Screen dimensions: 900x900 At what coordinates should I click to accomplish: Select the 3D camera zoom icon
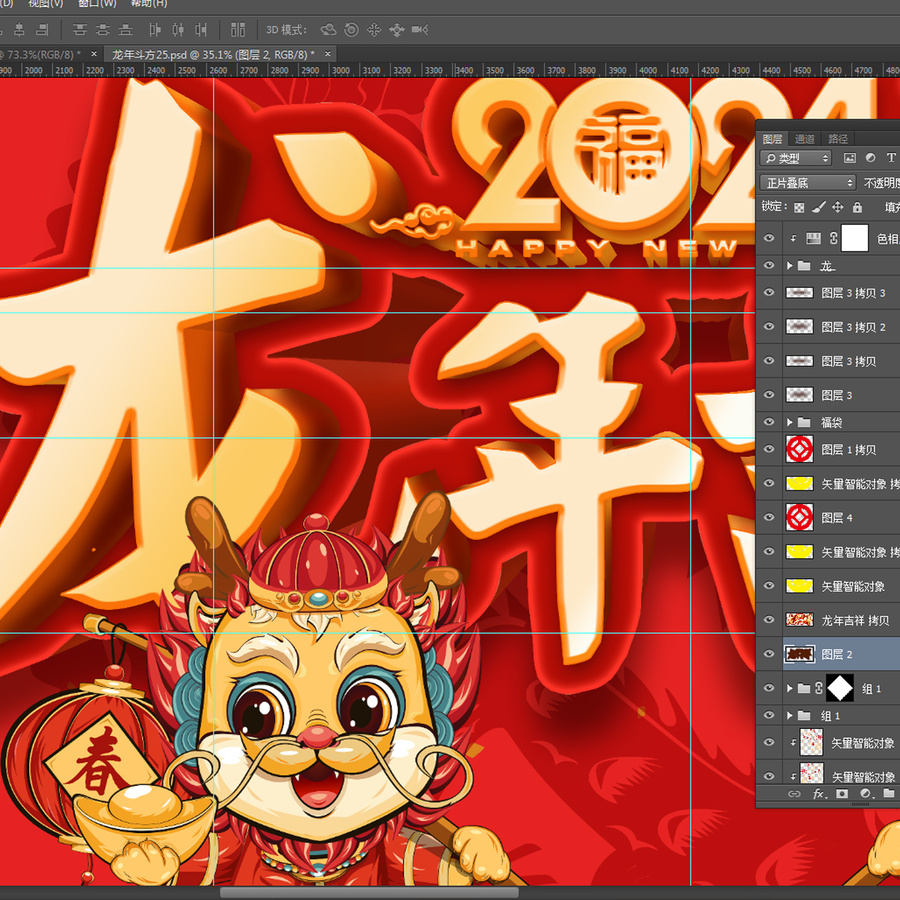tap(420, 29)
